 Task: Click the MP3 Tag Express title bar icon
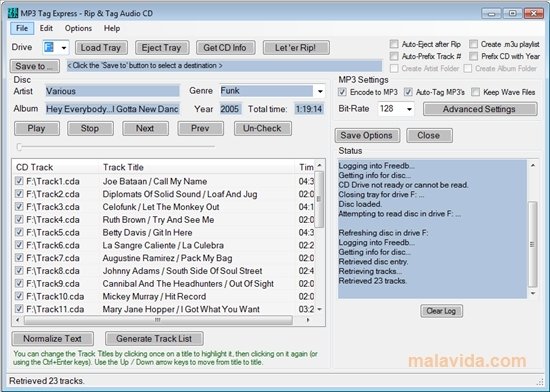(13, 13)
